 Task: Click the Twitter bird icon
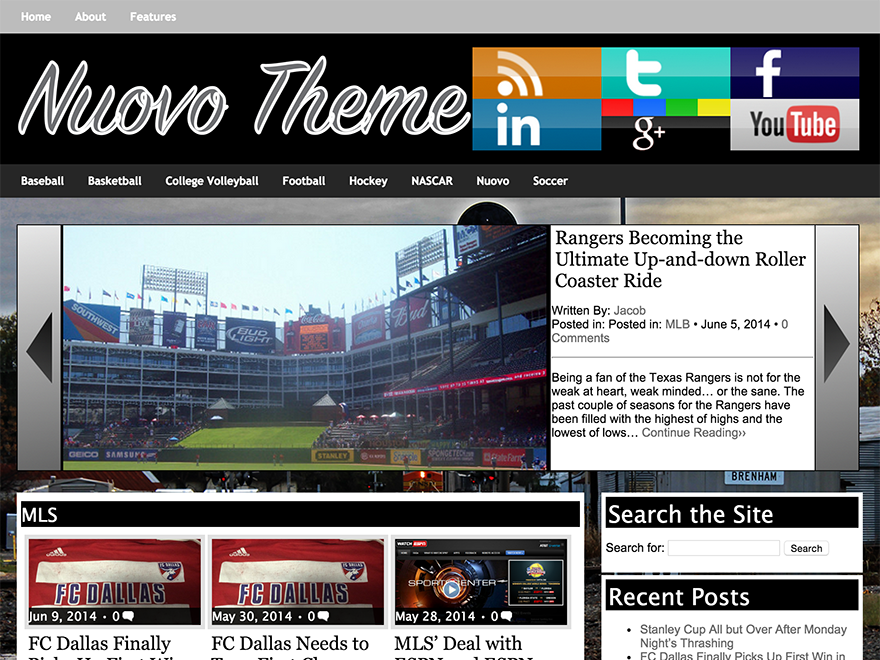tap(665, 73)
